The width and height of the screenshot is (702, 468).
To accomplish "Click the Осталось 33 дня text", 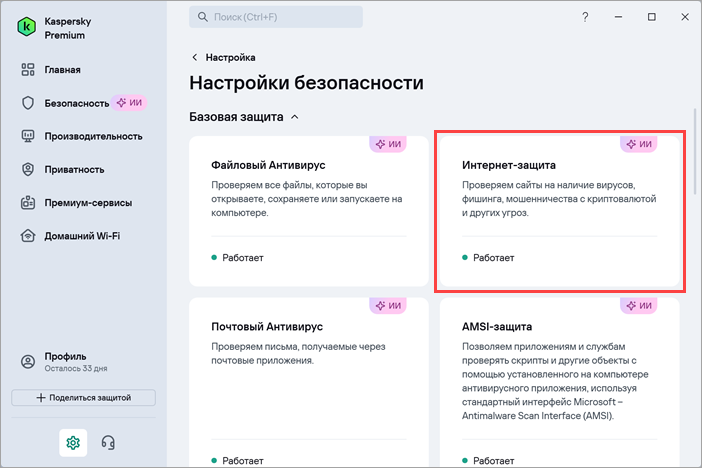I will (76, 369).
